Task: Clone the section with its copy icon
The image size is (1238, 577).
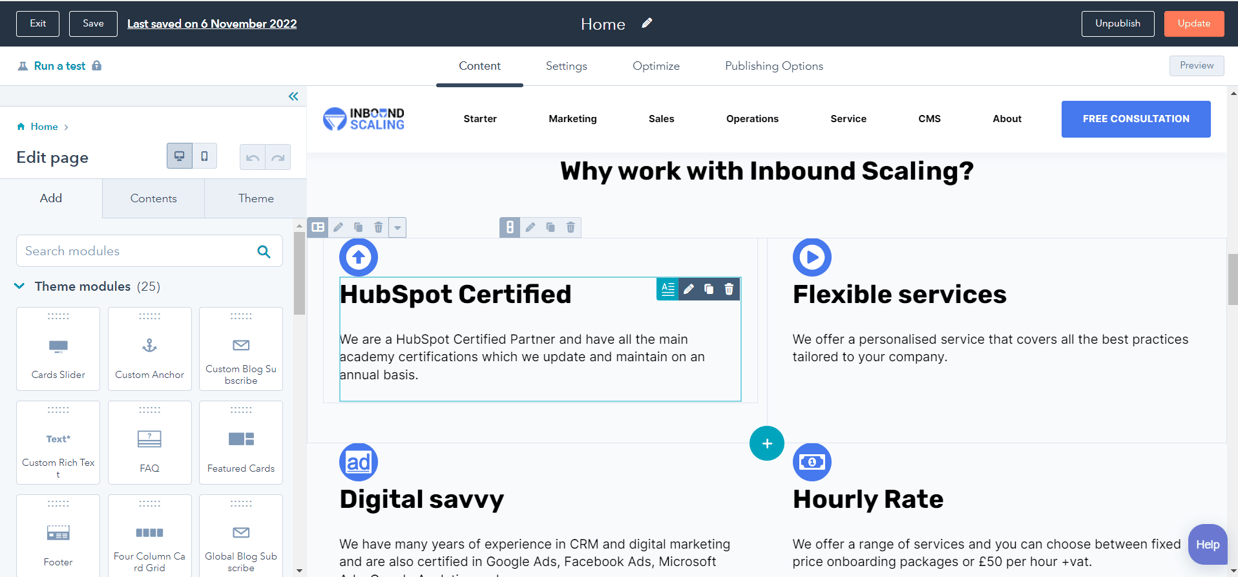Action: click(x=358, y=227)
